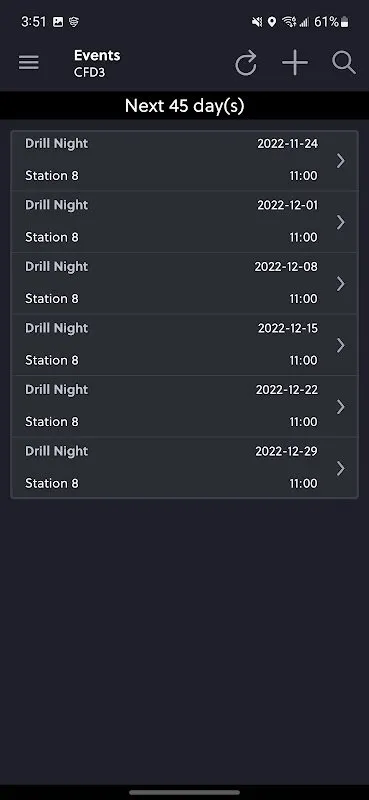This screenshot has height=800, width=369.
Task: Expand the 2022-12-29 Drill Night chevron
Action: coord(340,469)
